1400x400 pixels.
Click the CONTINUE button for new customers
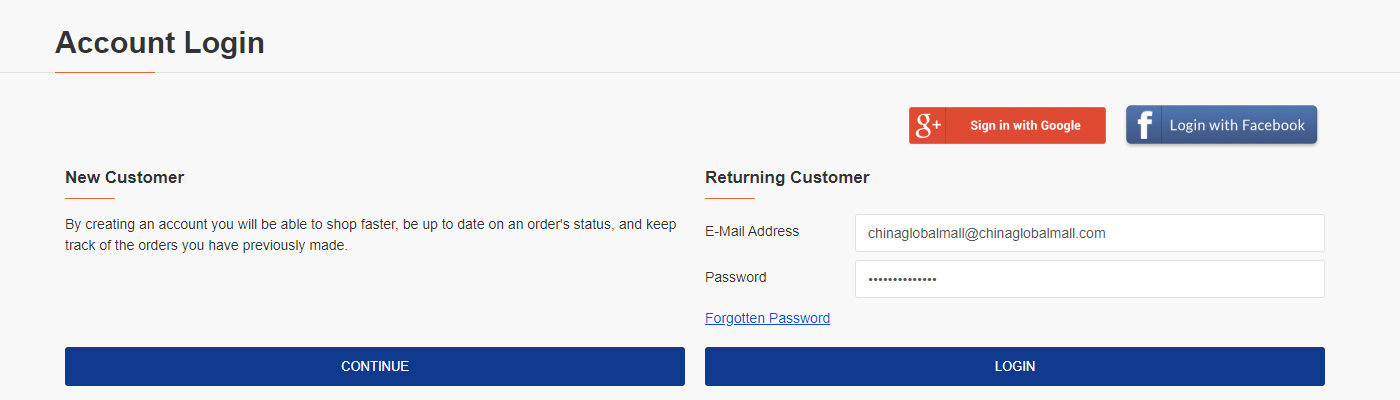pos(375,366)
